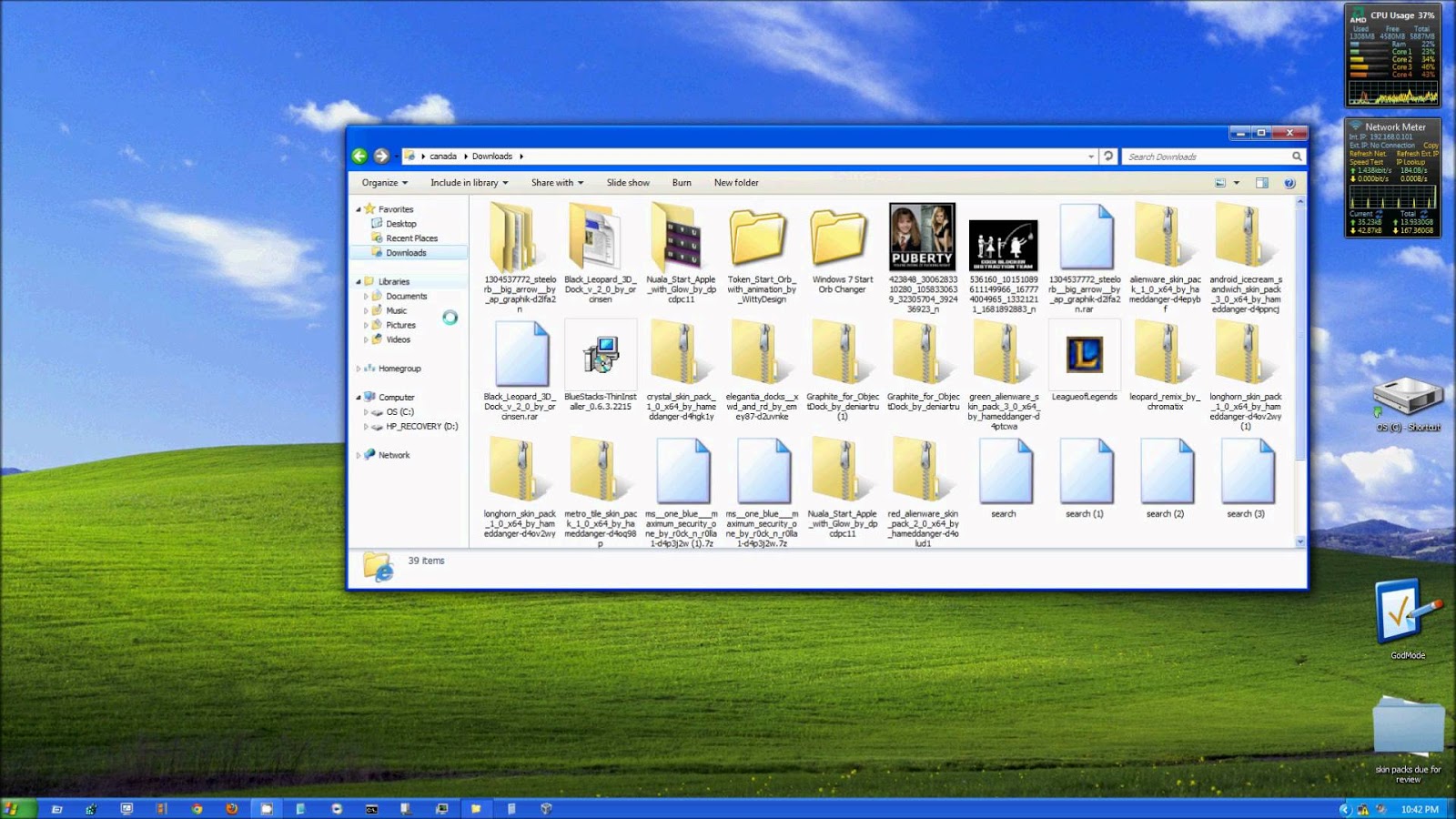This screenshot has width=1456, height=819.
Task: Select android_icecream_sandwich_skin_pack zip
Action: coord(1246,258)
